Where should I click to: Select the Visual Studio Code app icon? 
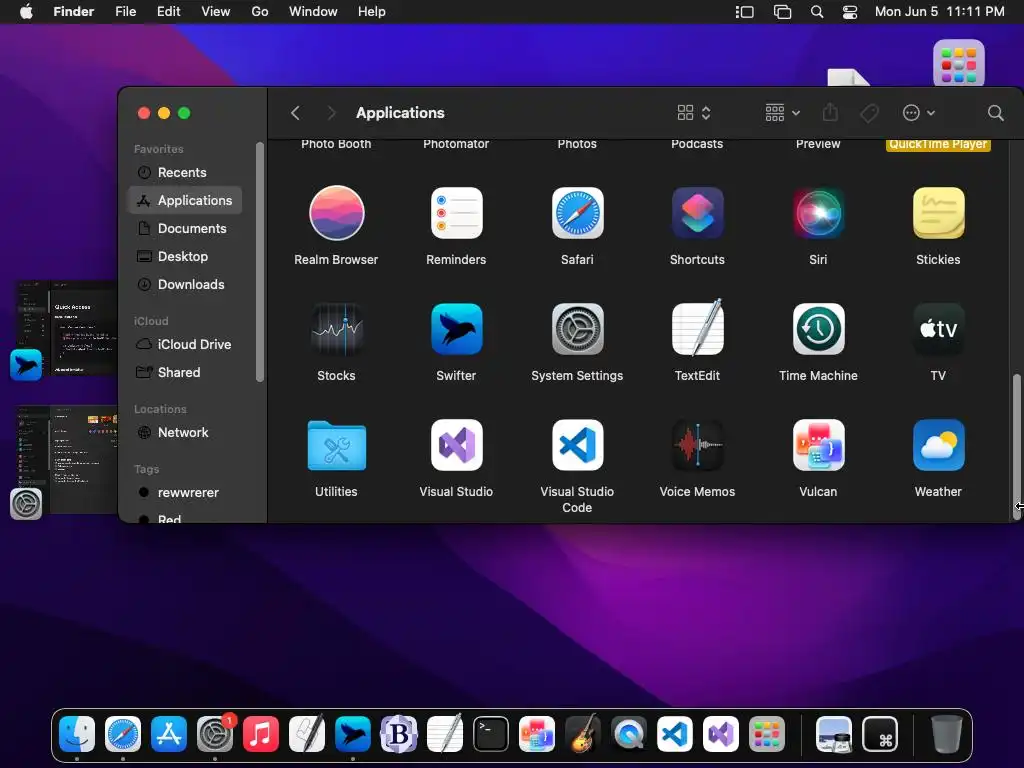[577, 445]
